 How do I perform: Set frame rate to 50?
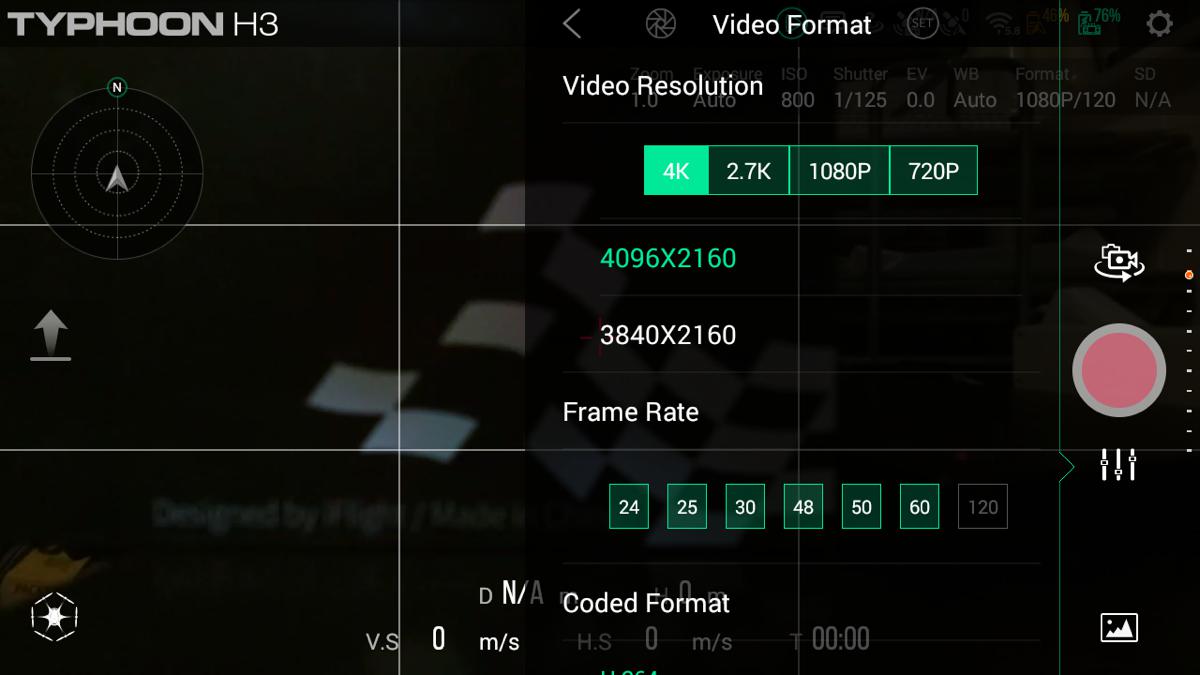(x=861, y=507)
